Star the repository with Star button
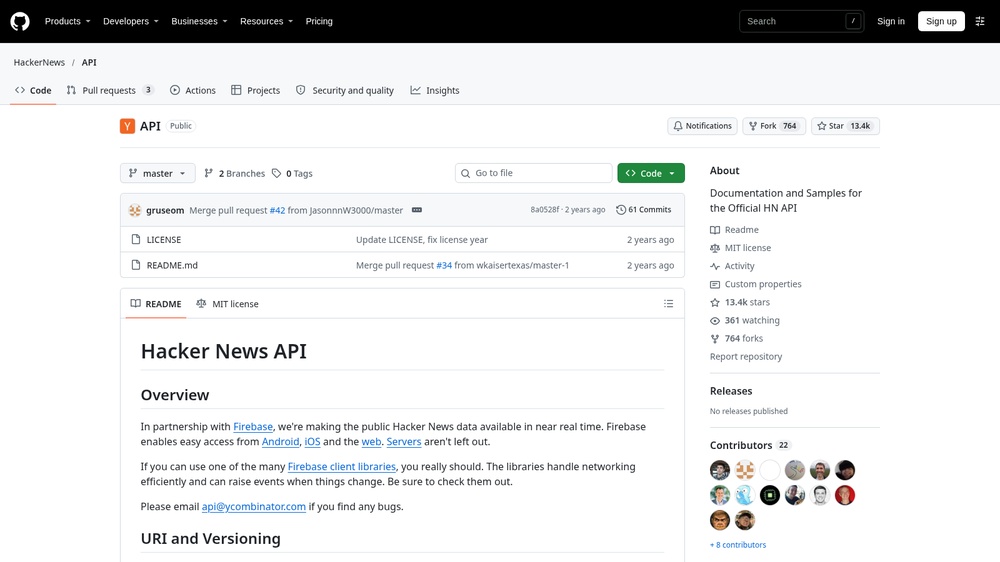Viewport: 1000px width, 562px height. coord(845,126)
